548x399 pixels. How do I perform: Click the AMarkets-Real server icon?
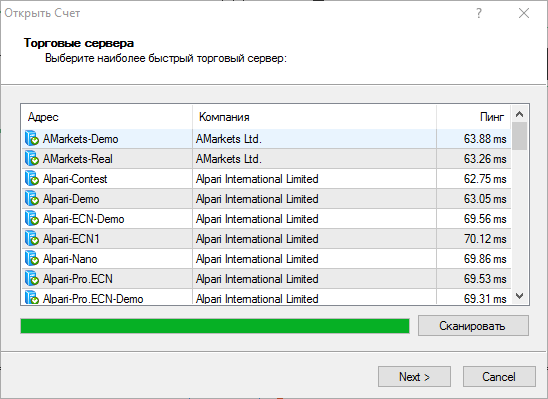point(32,159)
